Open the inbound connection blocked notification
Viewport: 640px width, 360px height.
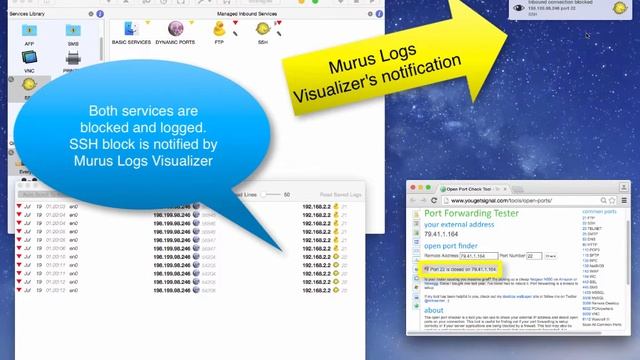(570, 9)
